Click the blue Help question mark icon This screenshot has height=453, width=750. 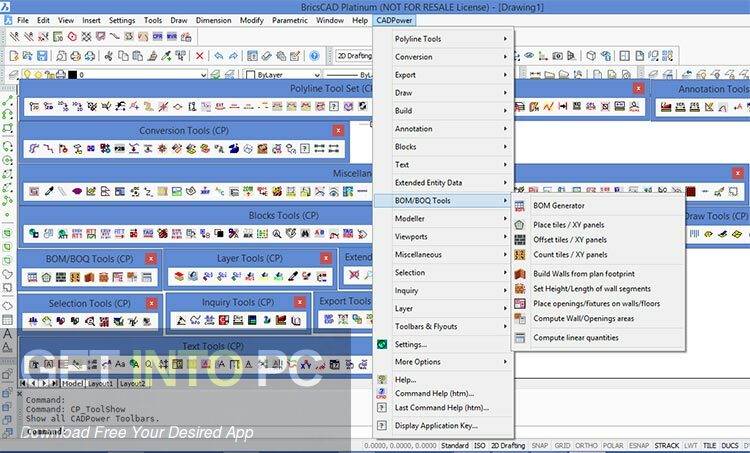314,56
